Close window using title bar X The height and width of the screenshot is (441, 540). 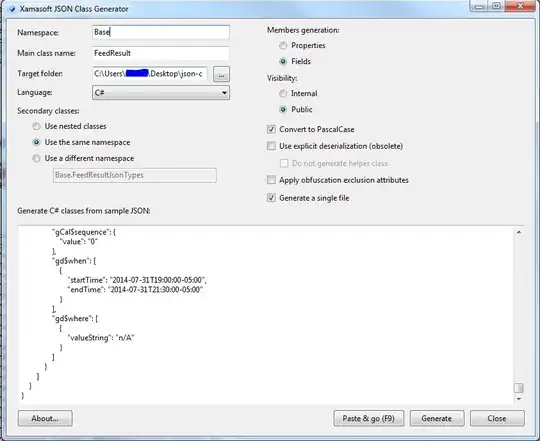click(520, 6)
